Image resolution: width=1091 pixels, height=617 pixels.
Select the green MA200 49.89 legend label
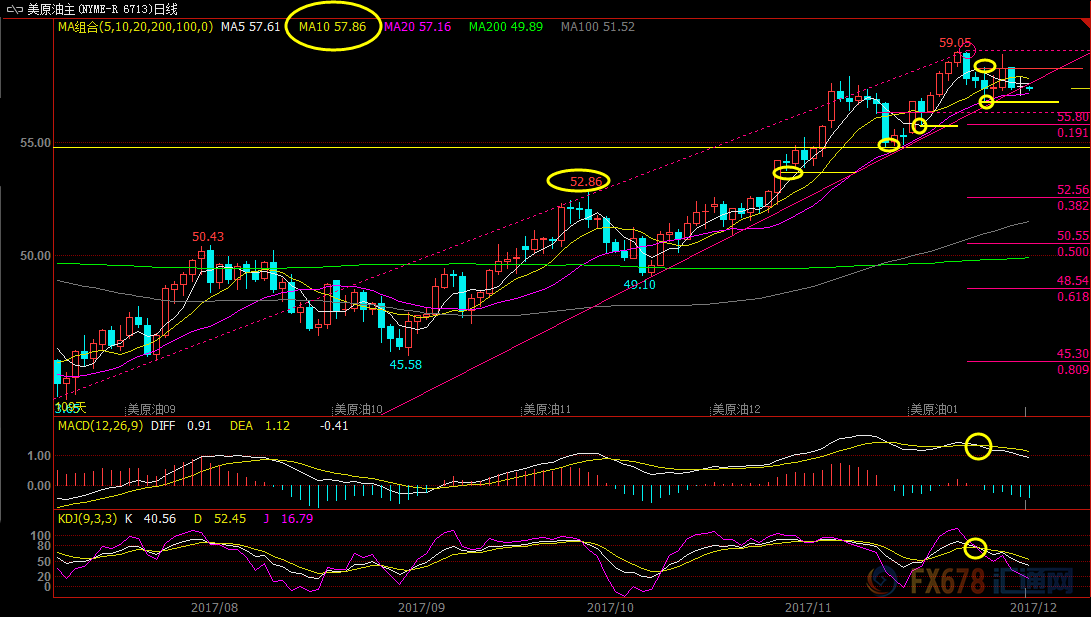(506, 27)
